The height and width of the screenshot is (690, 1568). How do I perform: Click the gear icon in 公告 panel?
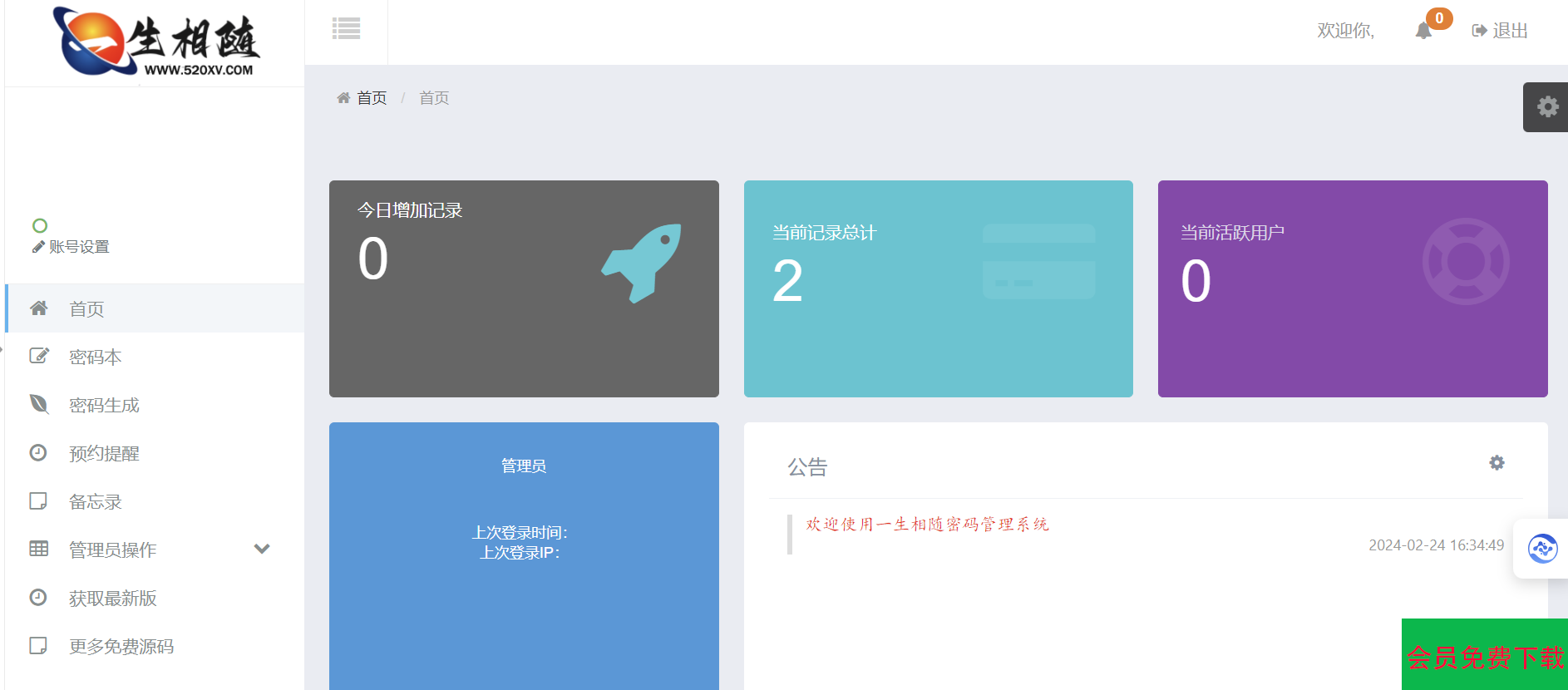click(x=1497, y=463)
